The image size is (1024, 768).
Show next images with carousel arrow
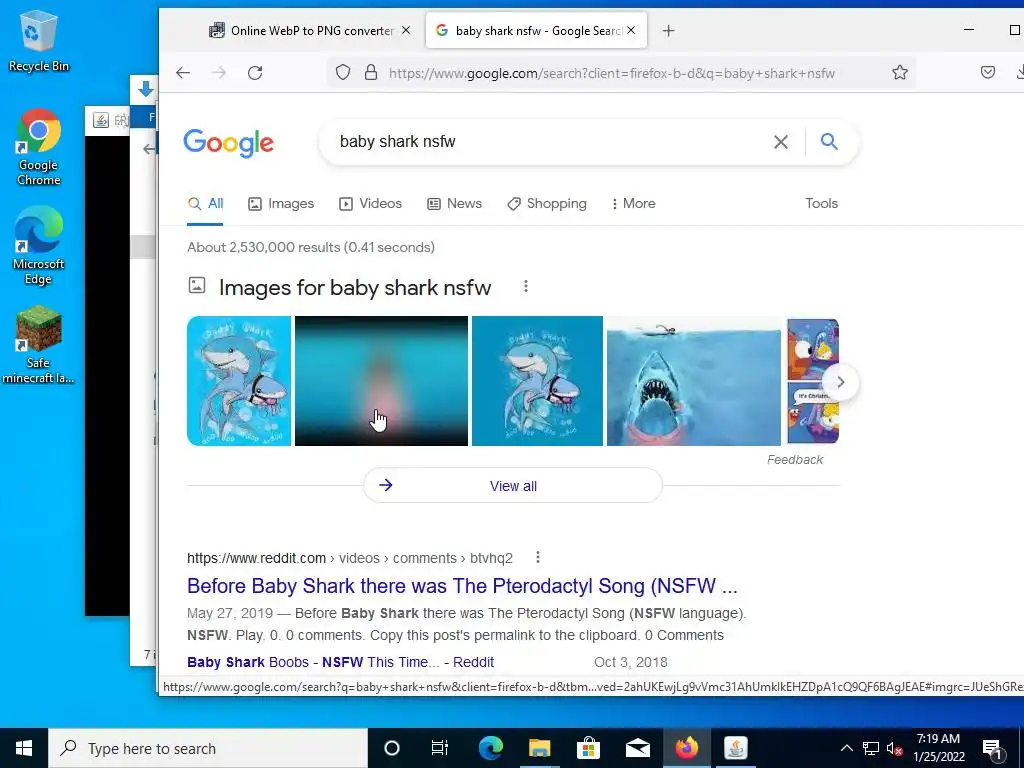(840, 382)
